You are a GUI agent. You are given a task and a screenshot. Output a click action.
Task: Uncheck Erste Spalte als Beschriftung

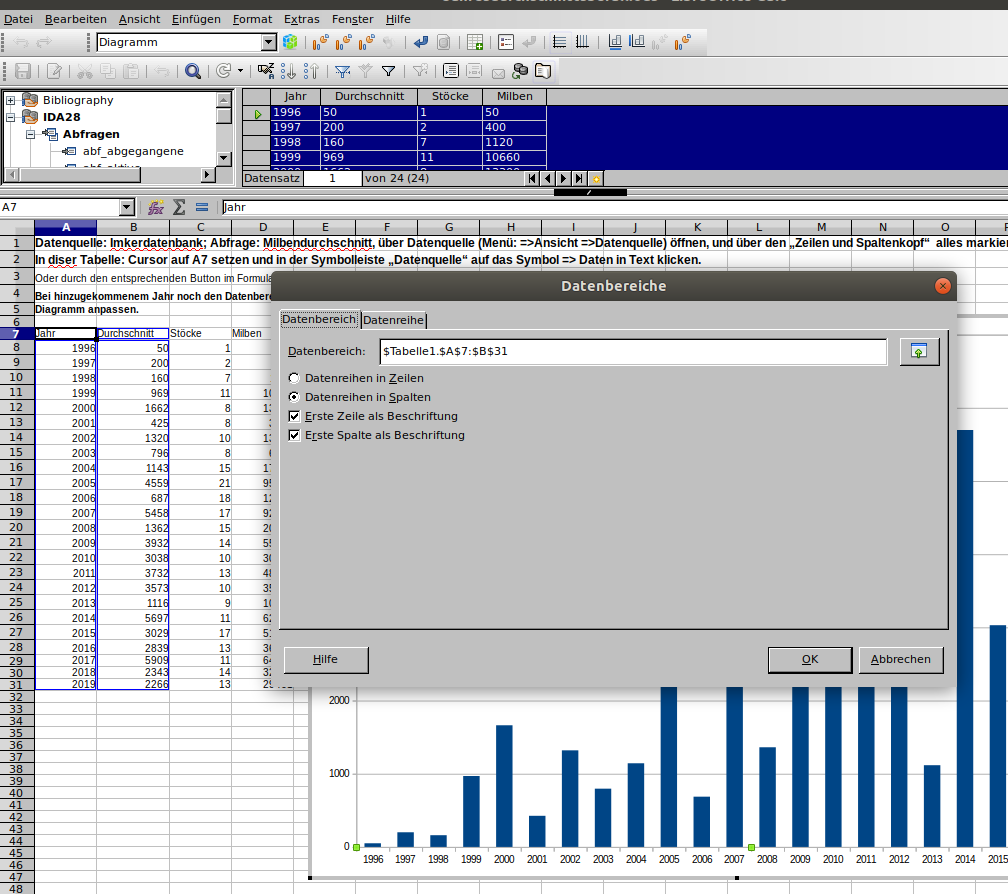tap(294, 436)
